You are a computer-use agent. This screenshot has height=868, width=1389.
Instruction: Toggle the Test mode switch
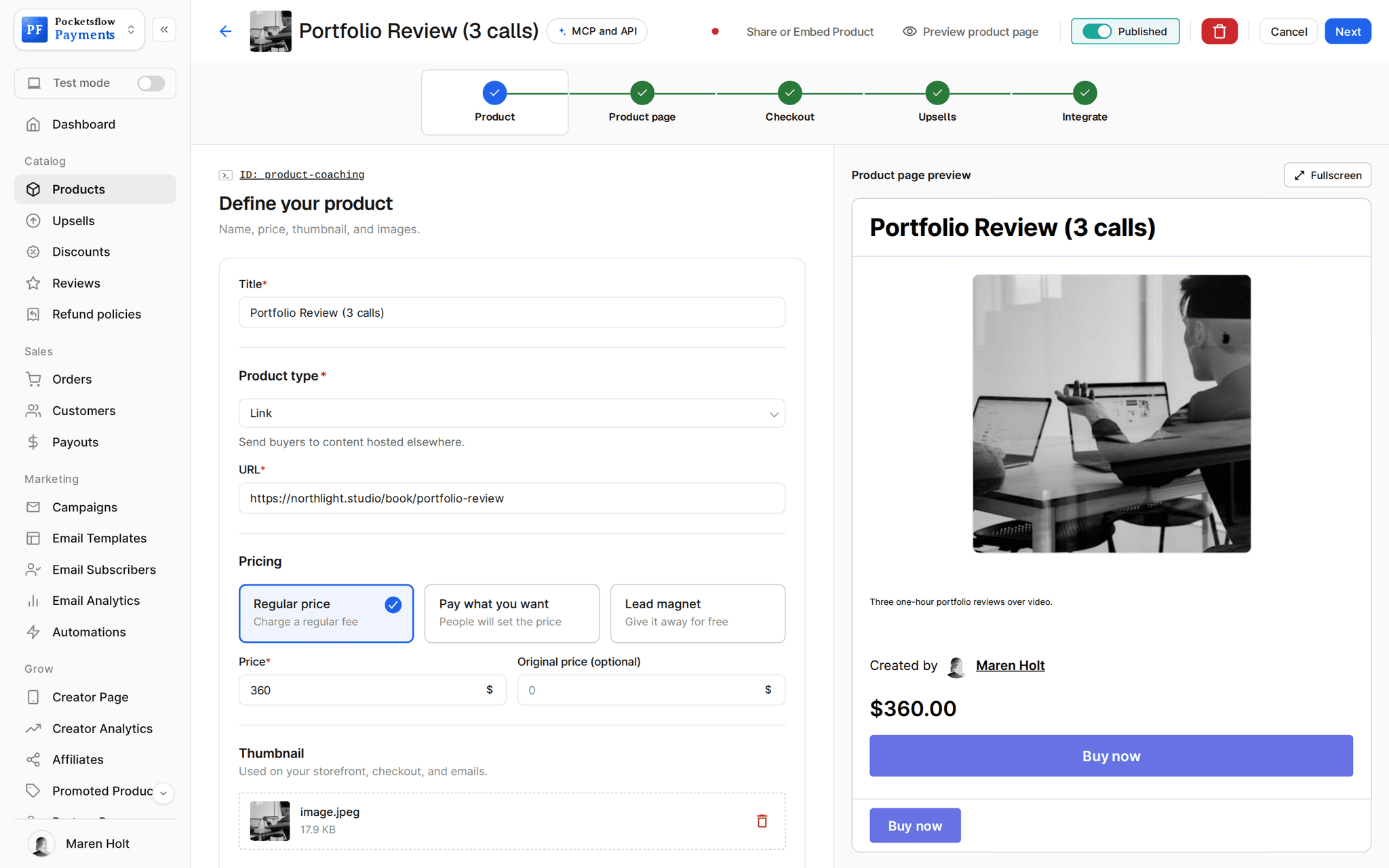151,83
